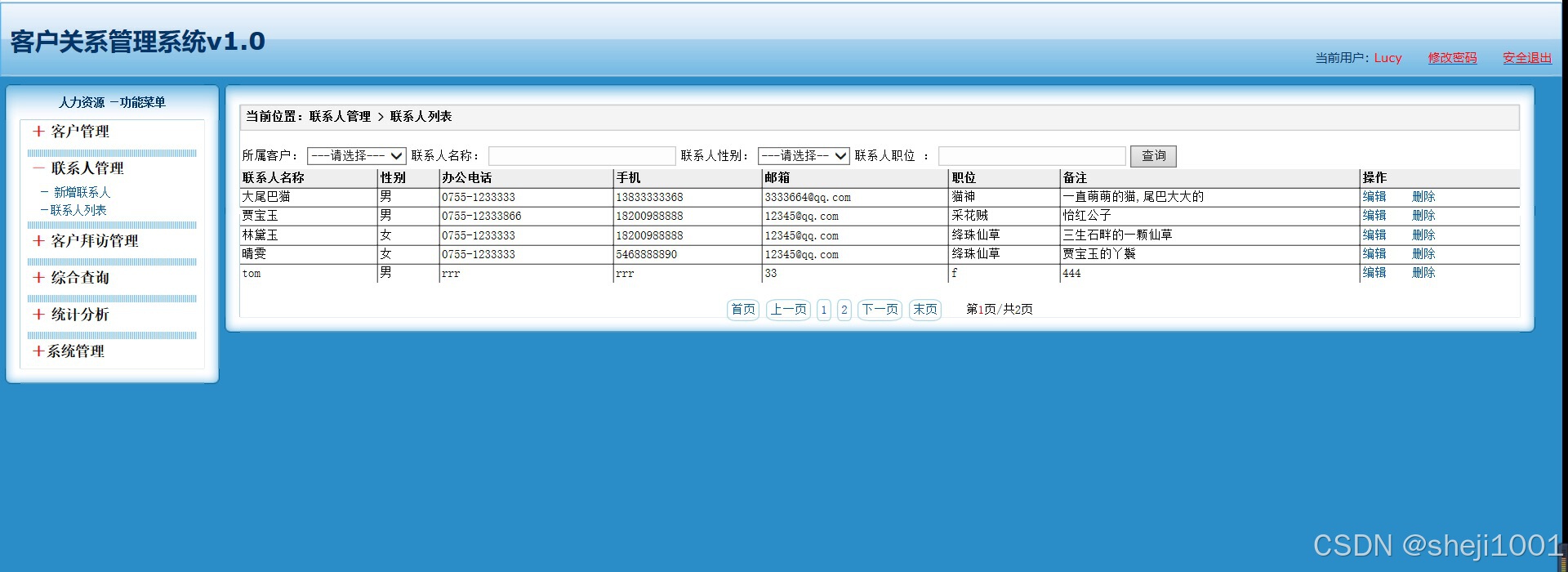Go to 首页 first page
Image resolution: width=1568 pixels, height=572 pixels.
click(x=743, y=310)
